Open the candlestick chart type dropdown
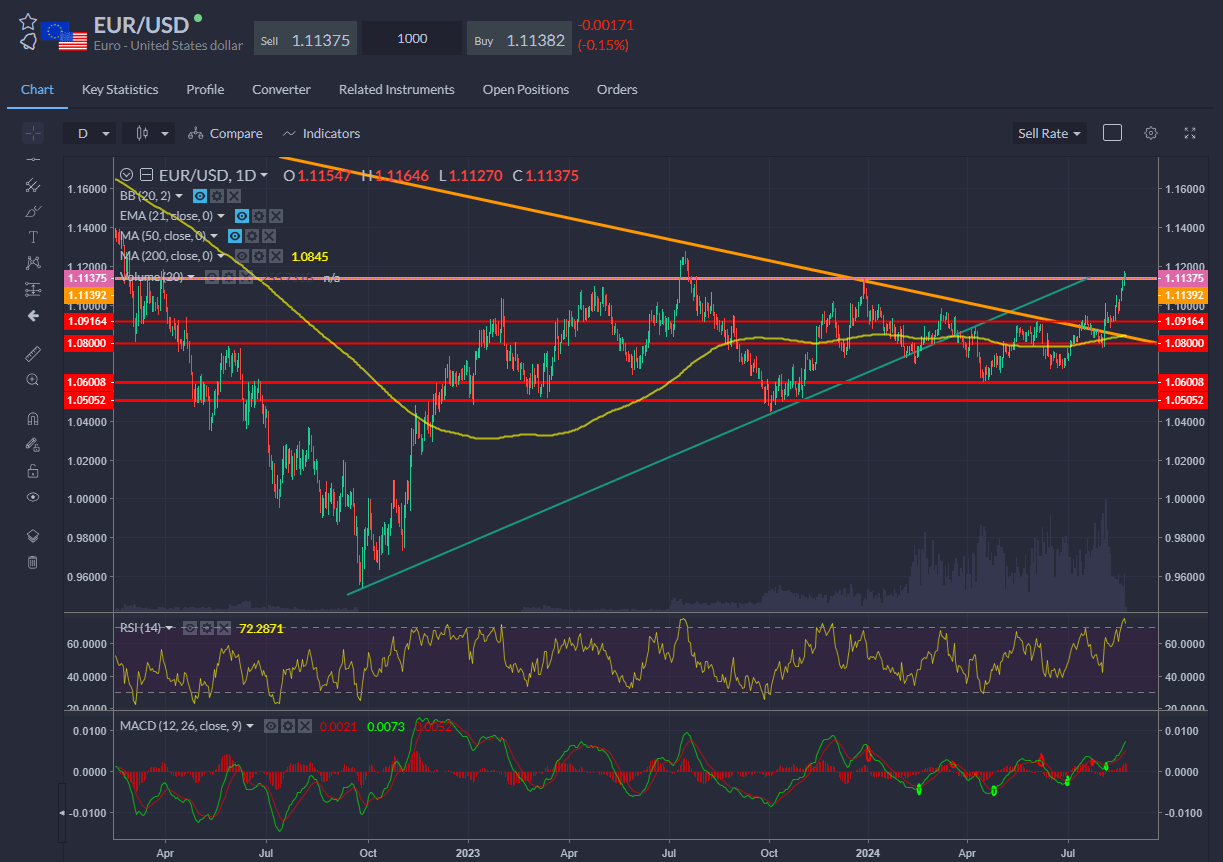 tap(148, 132)
